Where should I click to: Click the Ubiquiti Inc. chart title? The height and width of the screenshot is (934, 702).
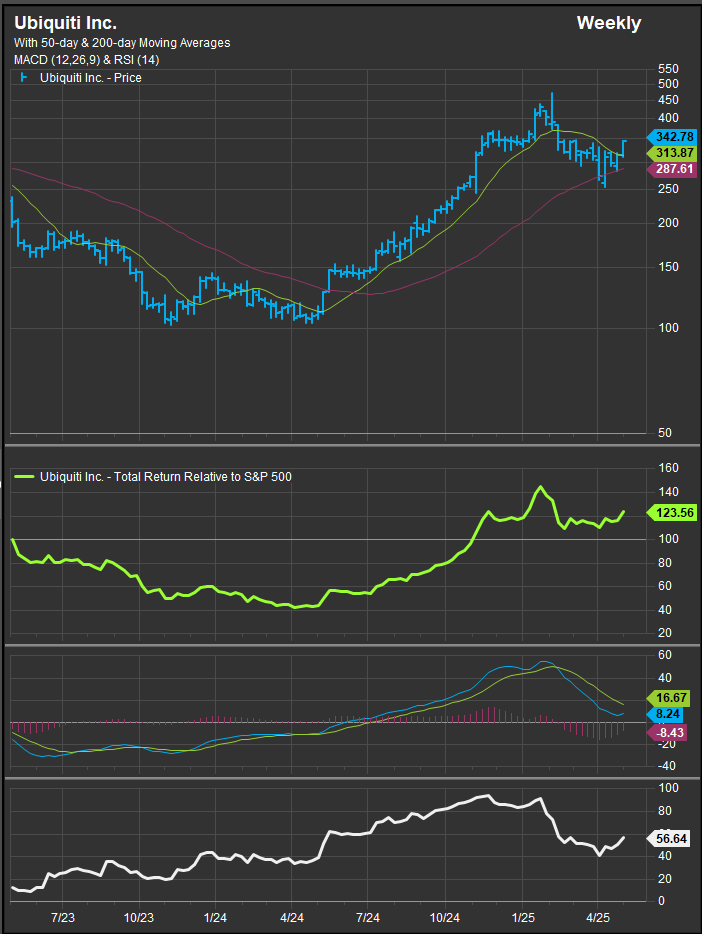click(x=65, y=23)
